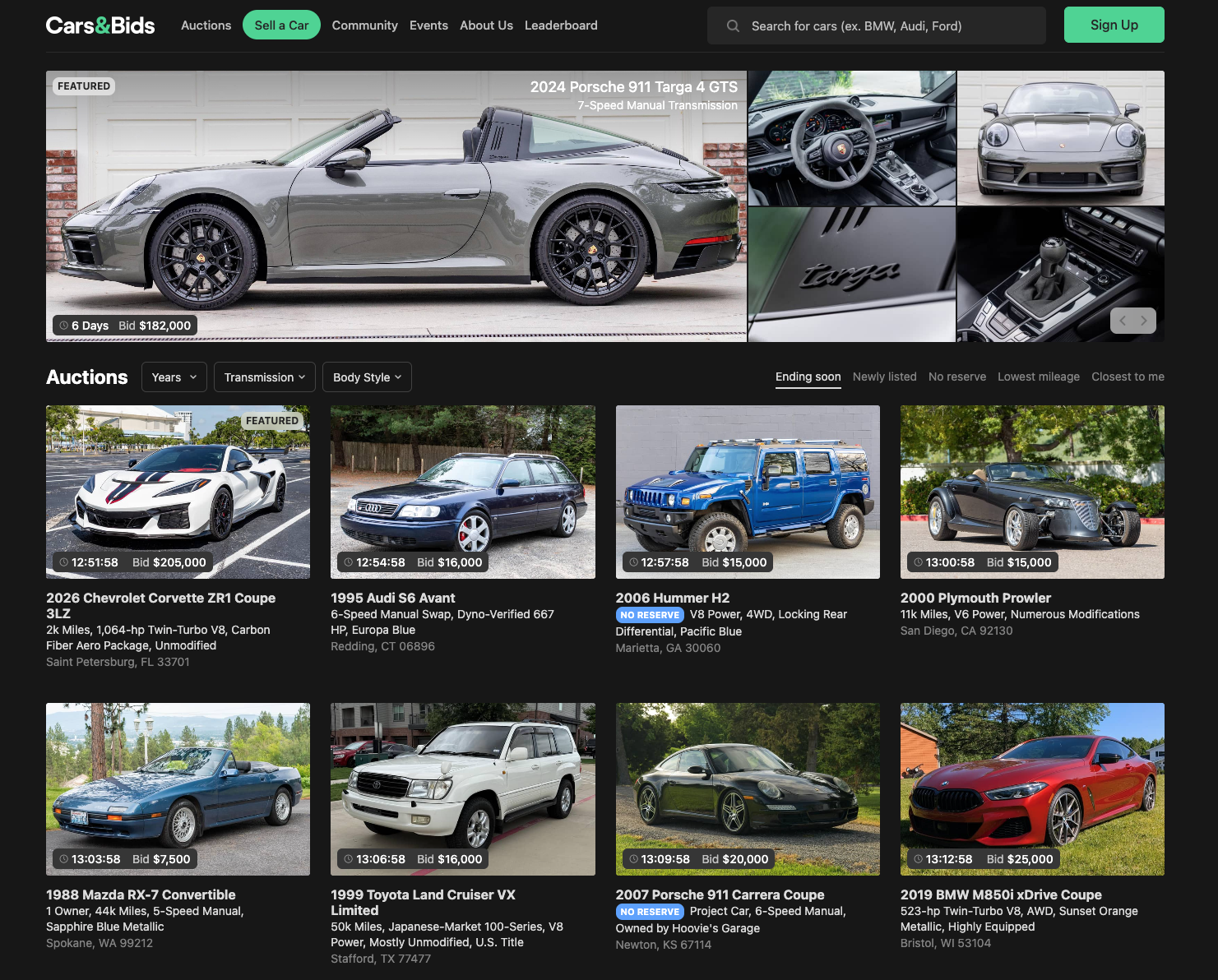Select Ending soon sort tab
The width and height of the screenshot is (1218, 980).
coord(808,377)
